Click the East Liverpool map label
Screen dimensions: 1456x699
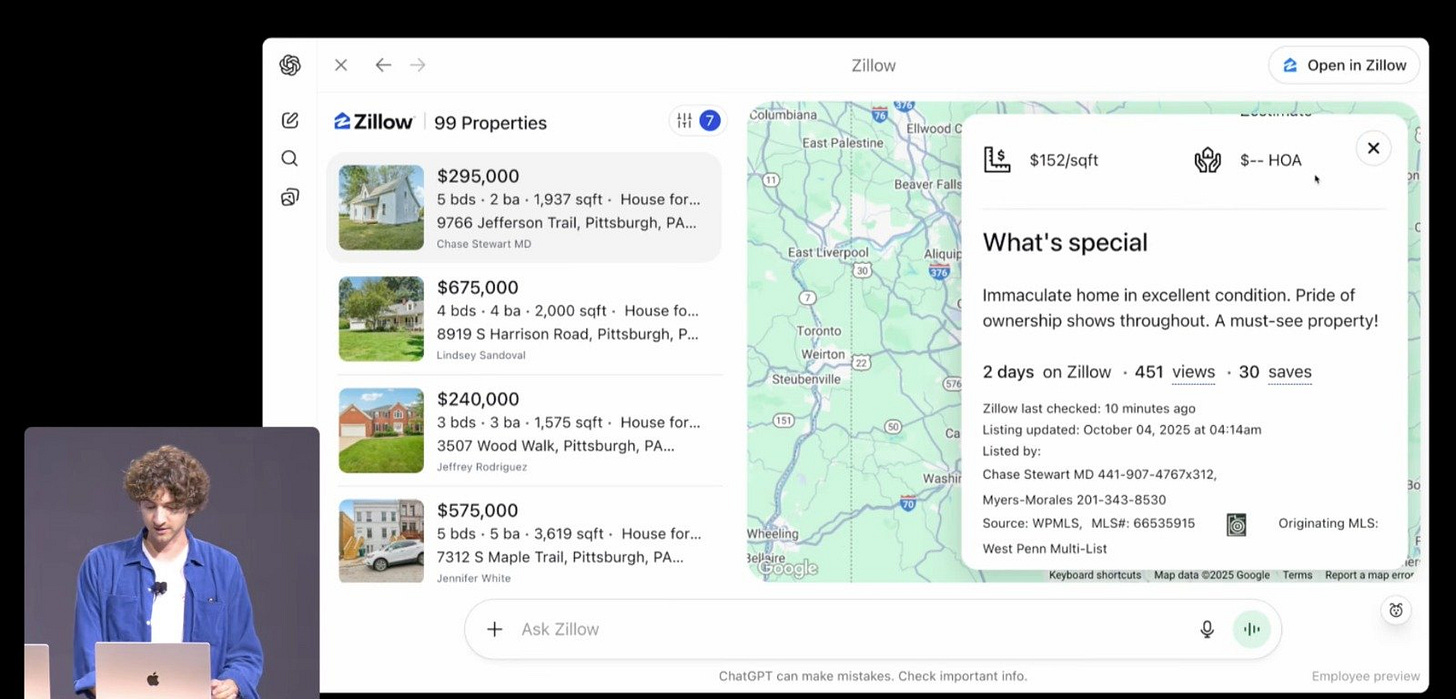pos(828,252)
